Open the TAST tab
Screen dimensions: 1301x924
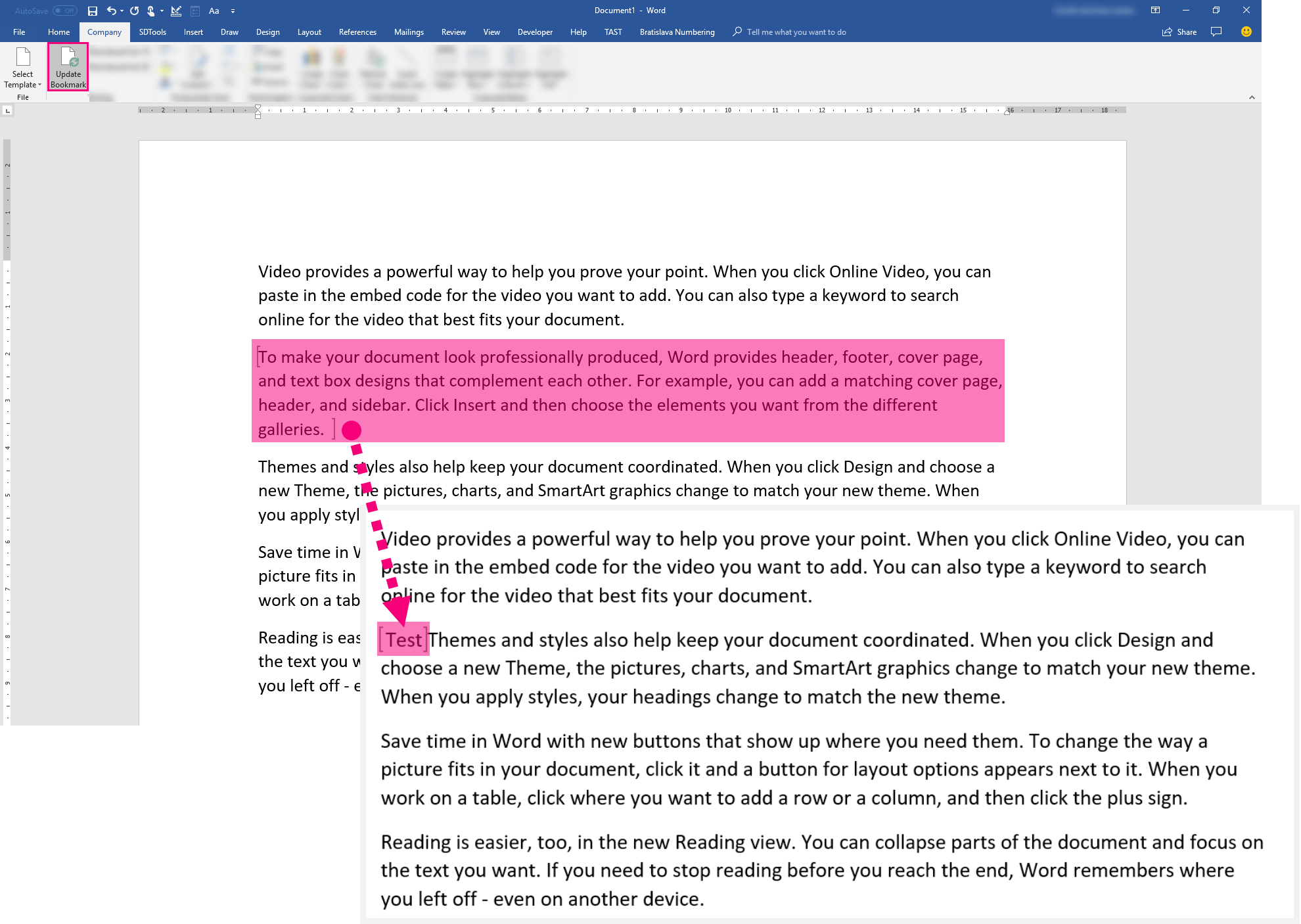pyautogui.click(x=613, y=32)
